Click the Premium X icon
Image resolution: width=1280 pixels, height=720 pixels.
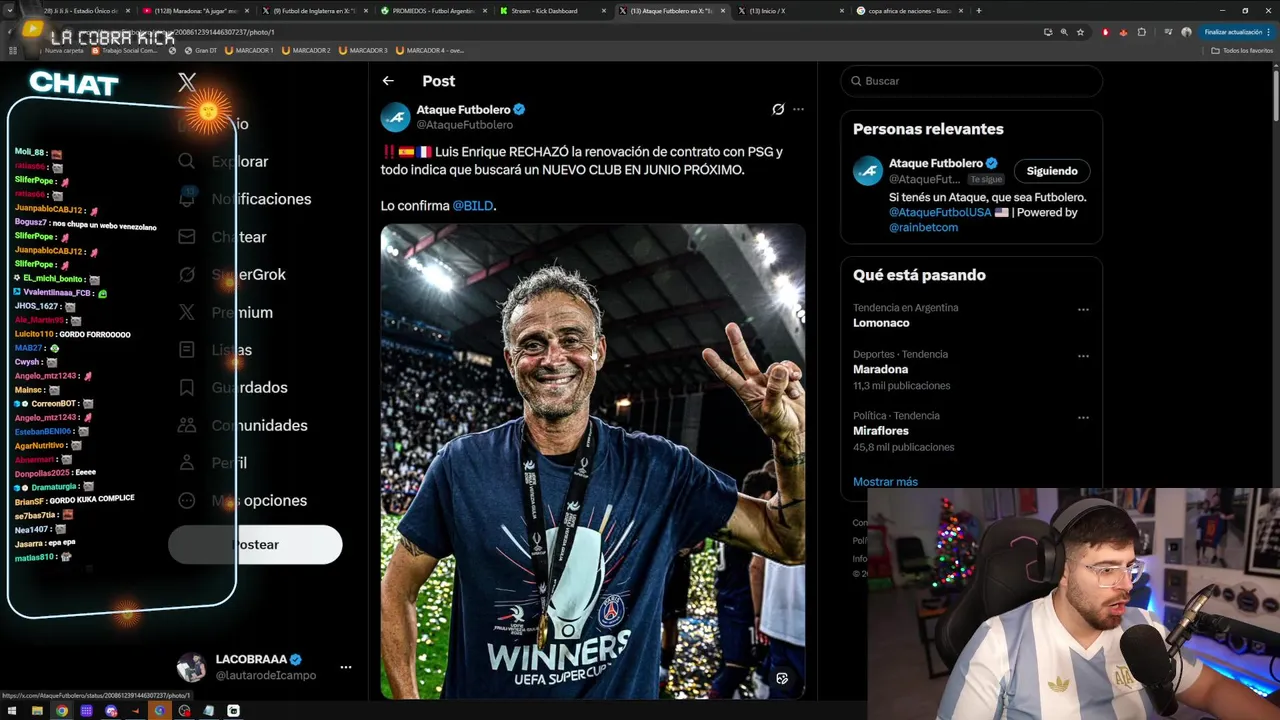pos(187,312)
